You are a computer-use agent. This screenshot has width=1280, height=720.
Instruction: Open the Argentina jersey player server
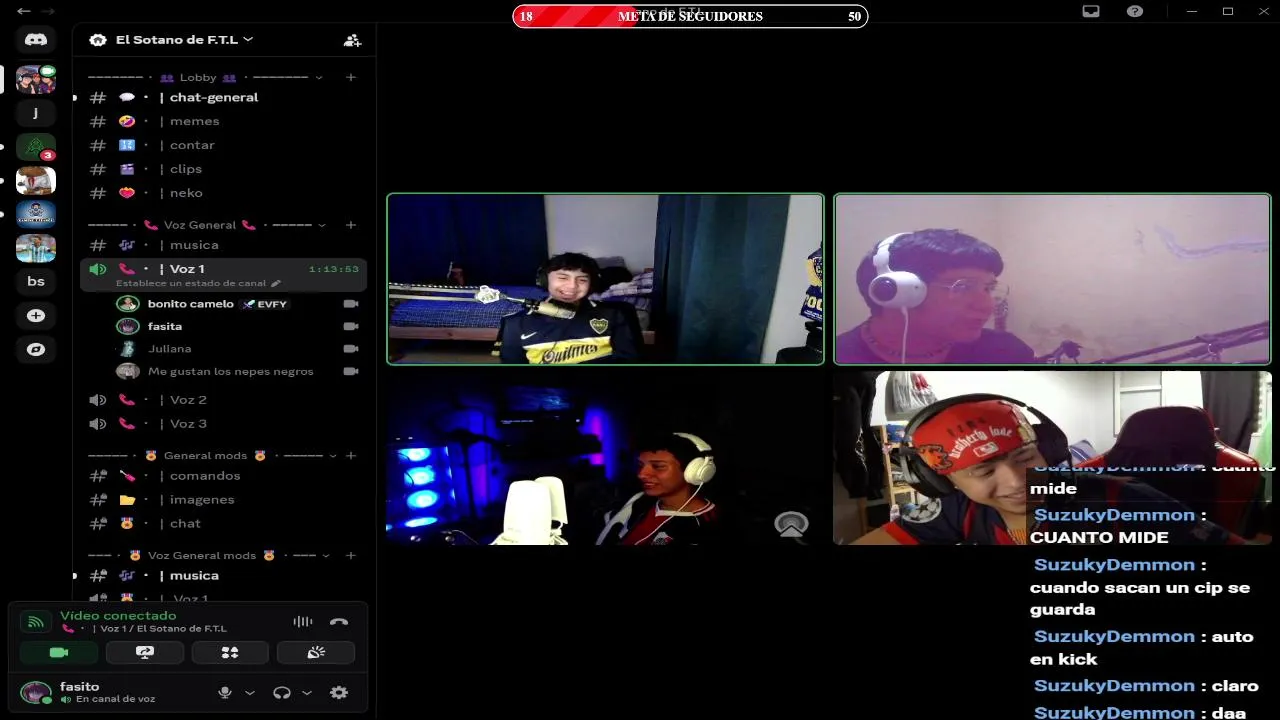coord(36,247)
